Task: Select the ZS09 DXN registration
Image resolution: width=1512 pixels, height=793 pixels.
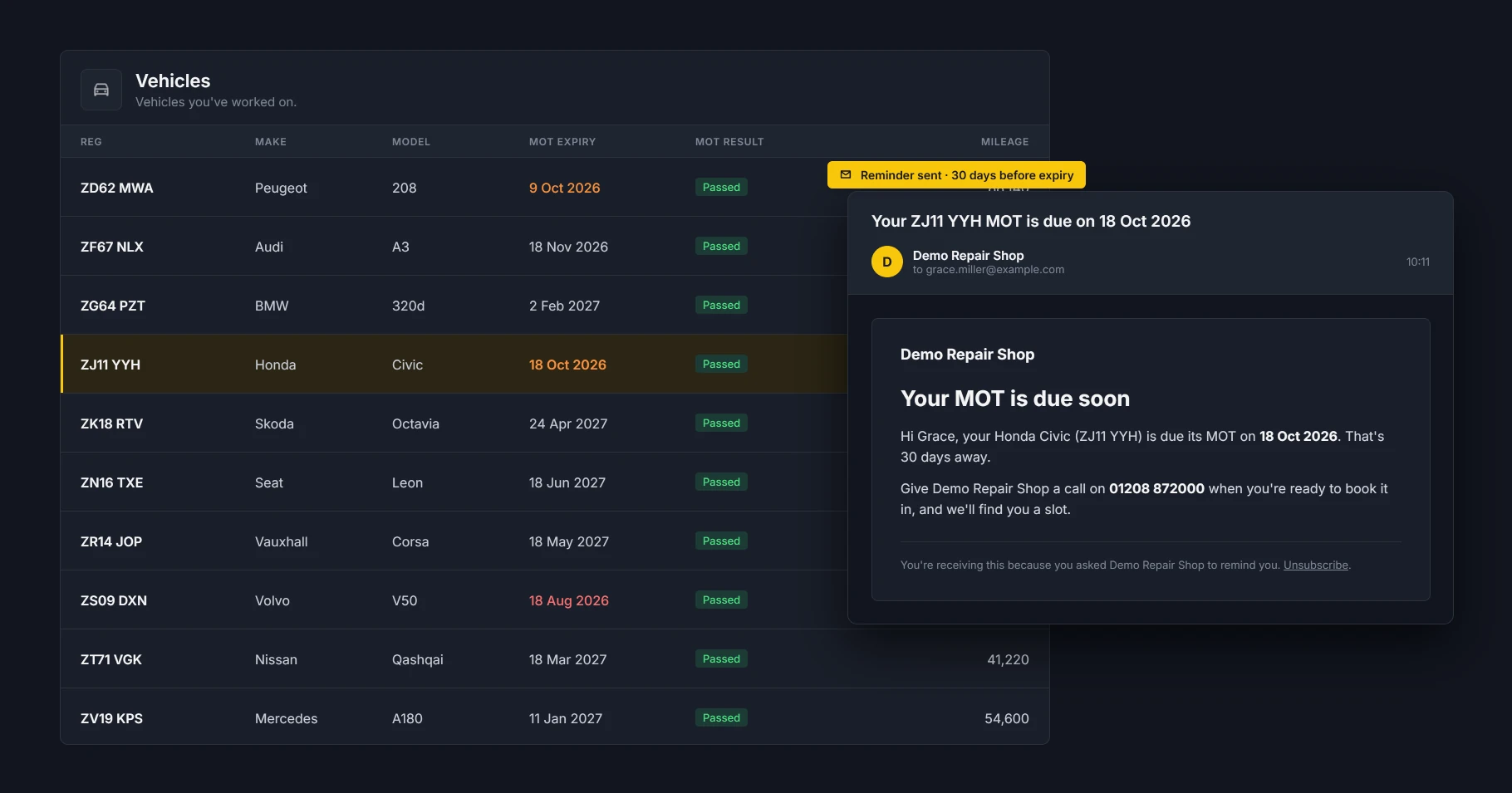Action: [114, 600]
